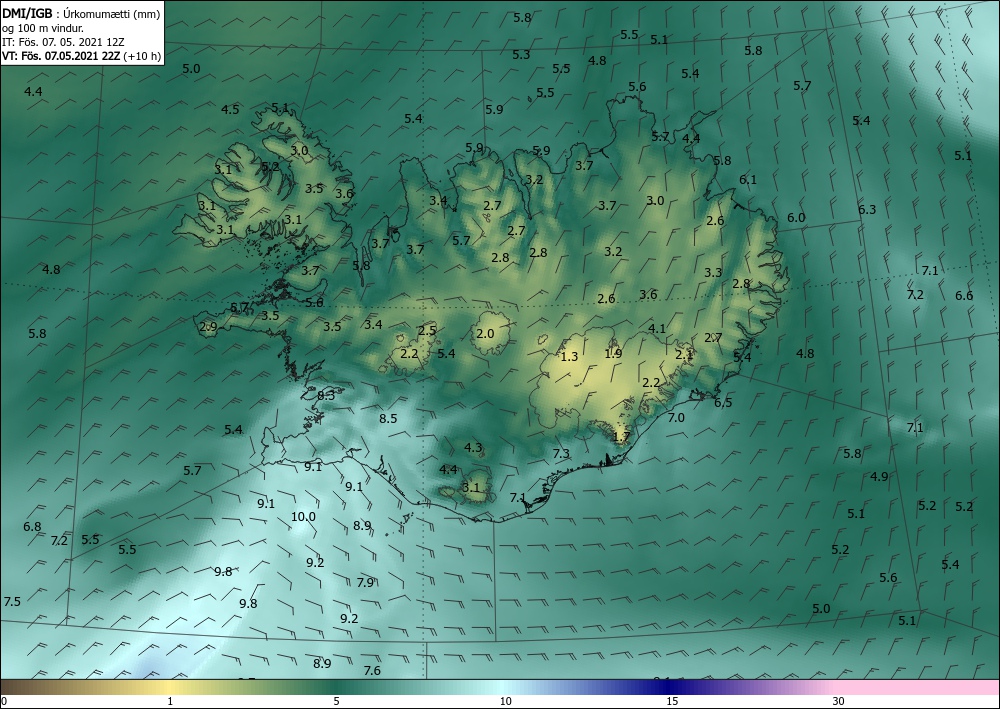Click the 6.8 value on the map
1000x709 pixels.
click(x=33, y=527)
